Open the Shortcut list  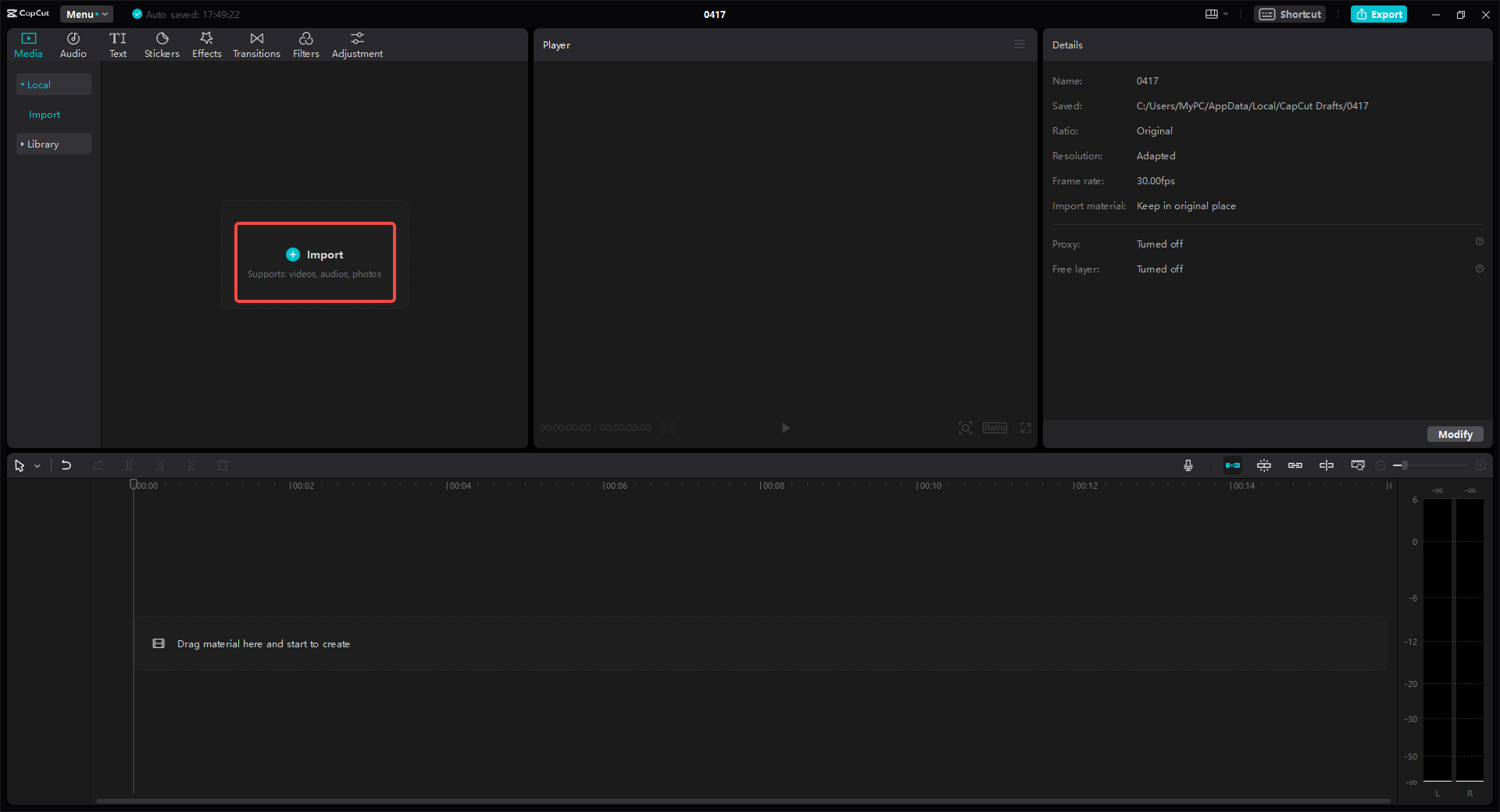[1290, 14]
